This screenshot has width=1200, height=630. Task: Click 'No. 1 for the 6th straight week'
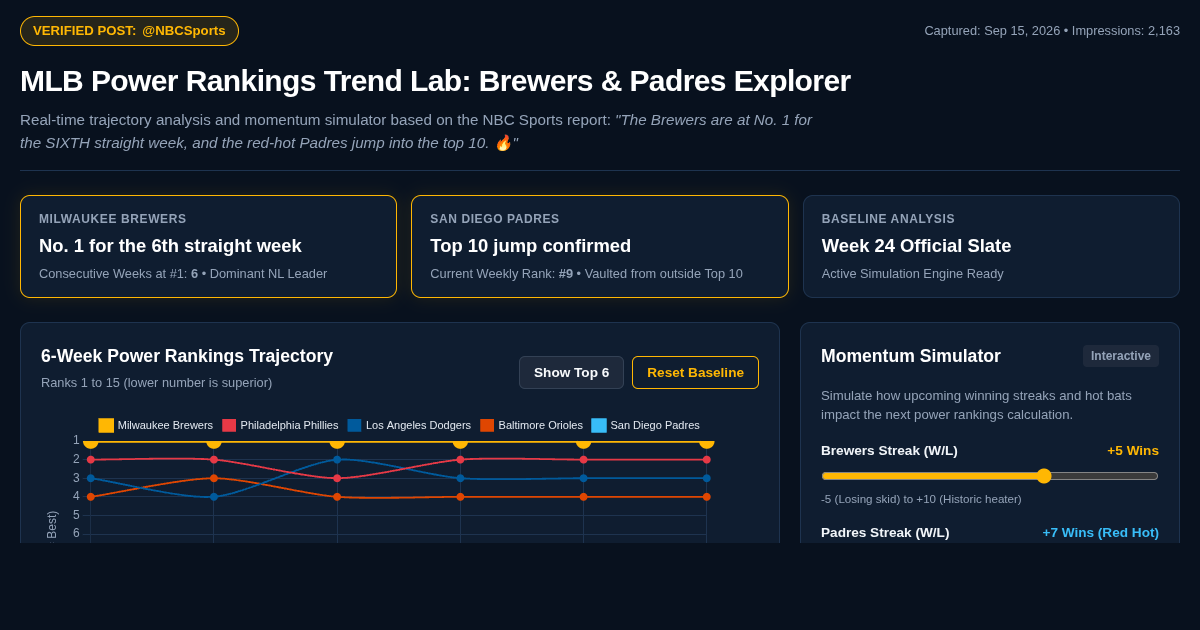coord(170,246)
